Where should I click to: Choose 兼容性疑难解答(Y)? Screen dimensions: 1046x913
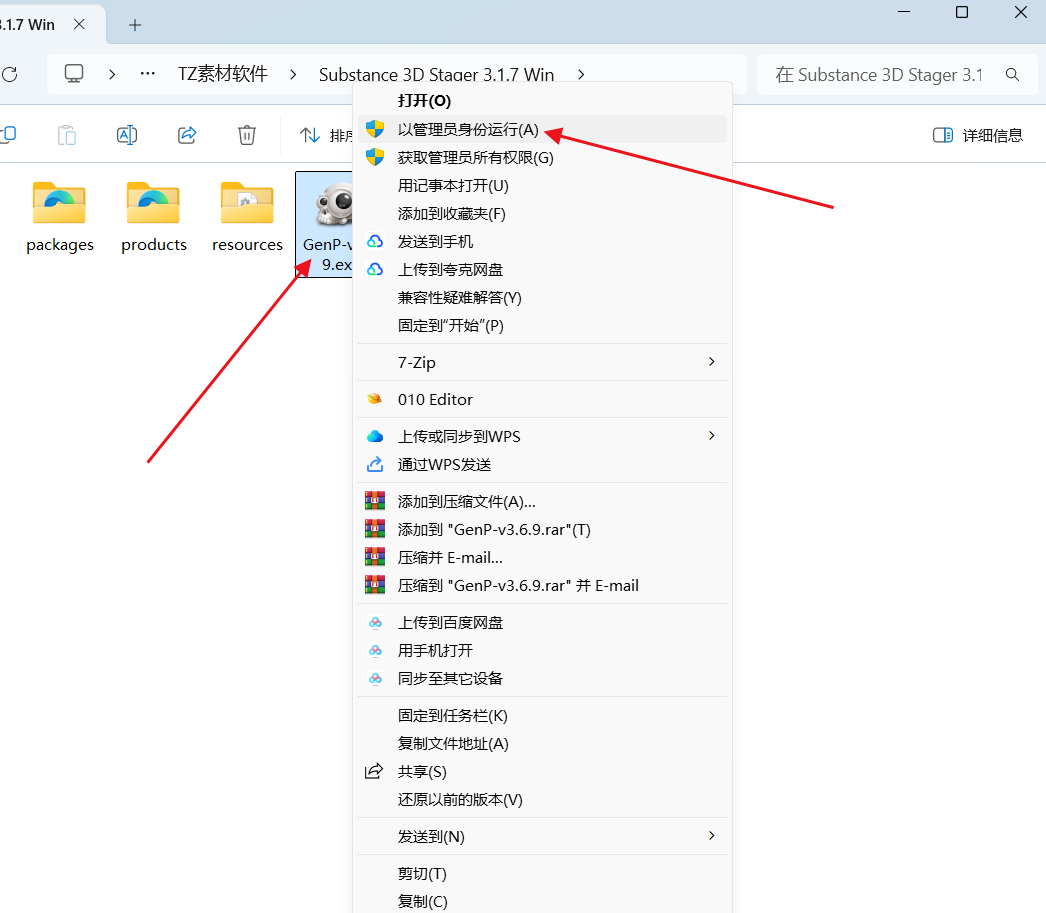tap(542, 297)
